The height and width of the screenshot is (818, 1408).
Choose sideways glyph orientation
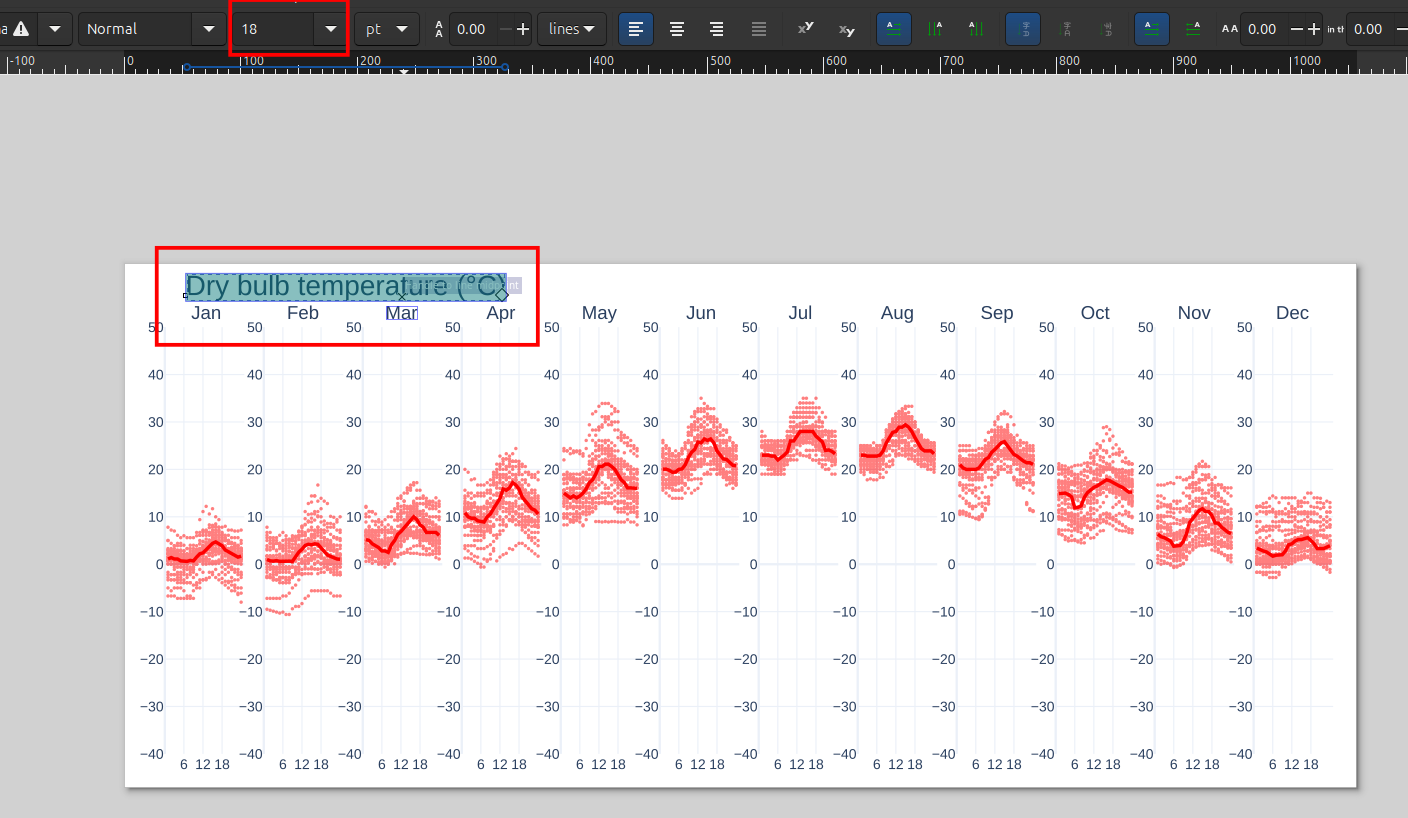(x=1105, y=29)
